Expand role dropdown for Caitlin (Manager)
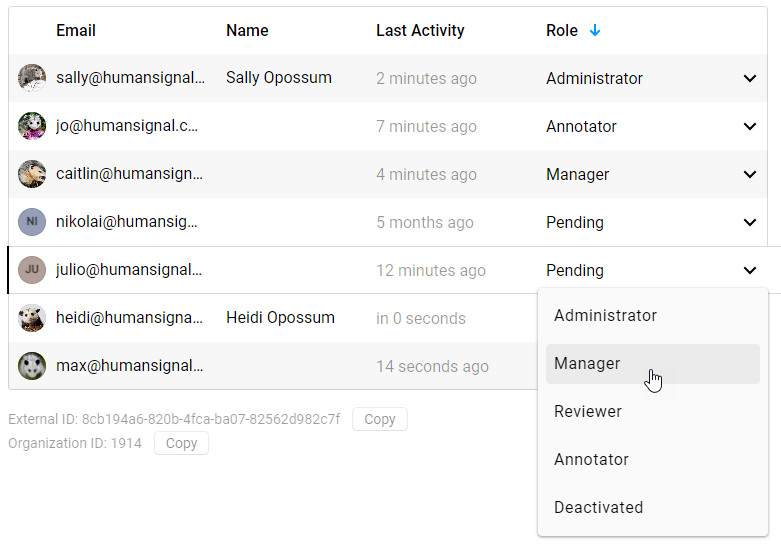This screenshot has width=781, height=553. [750, 174]
